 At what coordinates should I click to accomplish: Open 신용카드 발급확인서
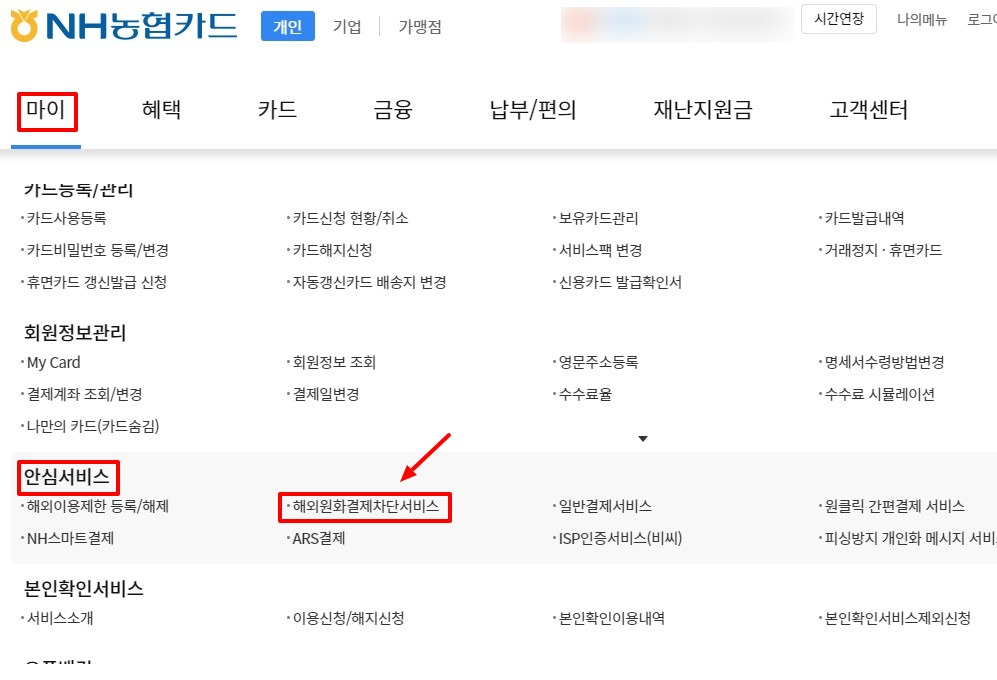(620, 282)
